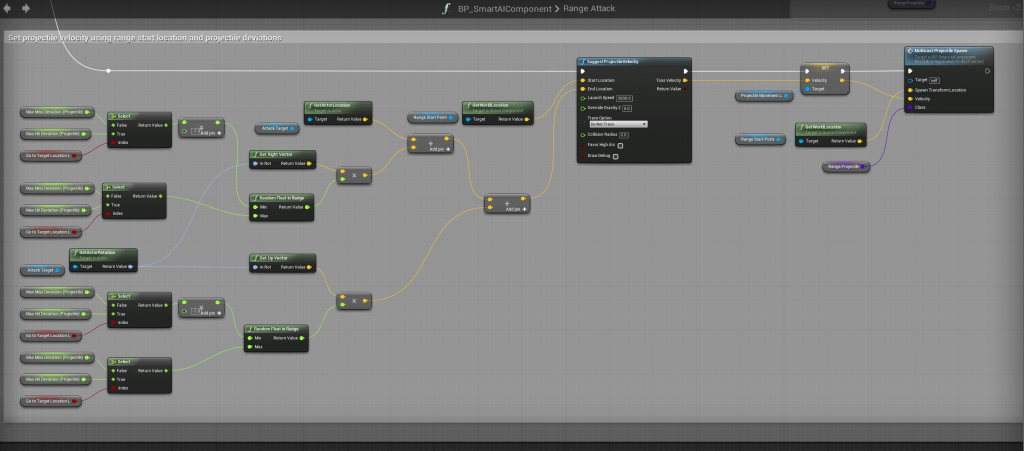Click the SET node input execution pin

(x=806, y=70)
